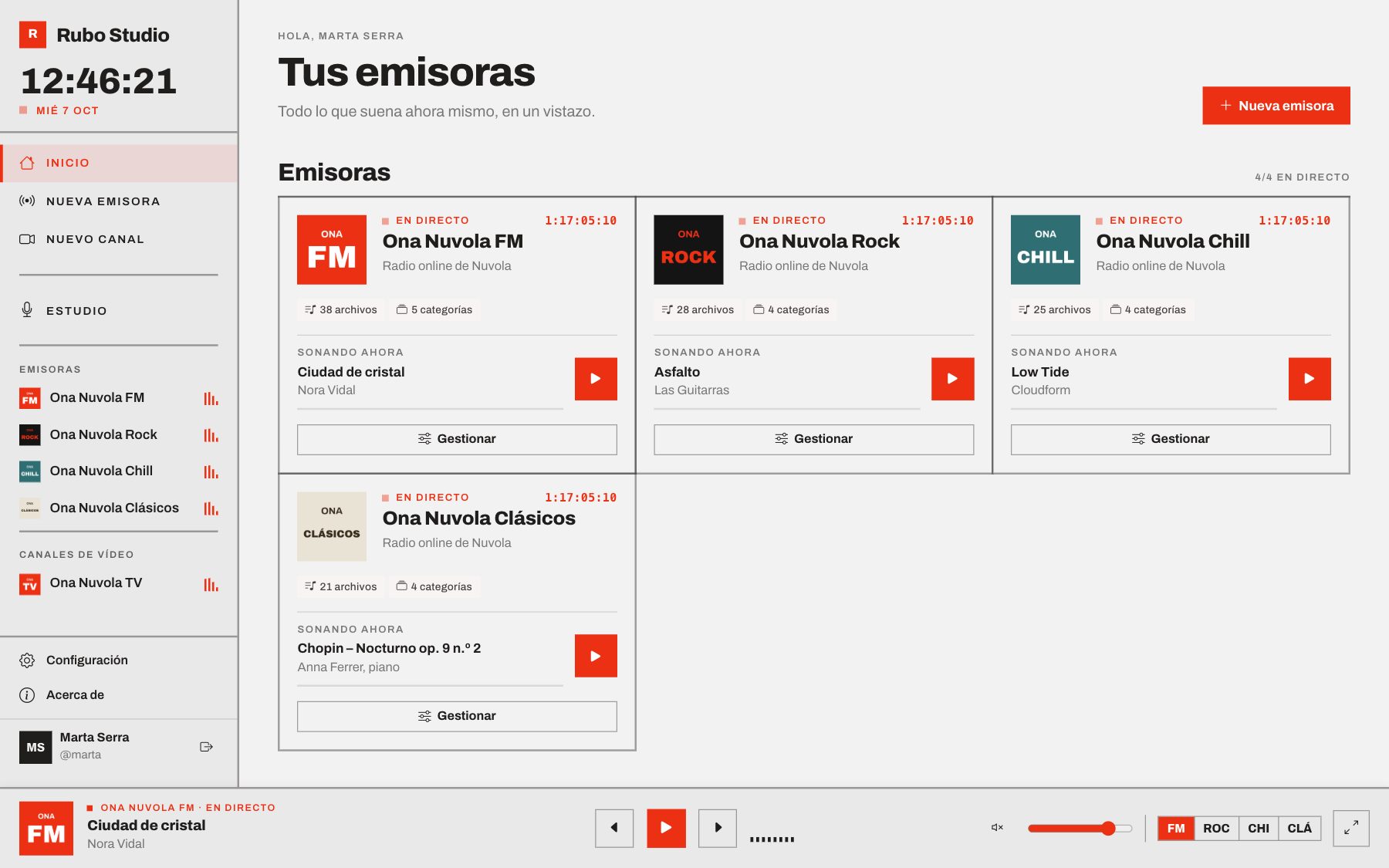Viewport: 1389px width, 868px height.
Task: Open Nuevo Canal in the sidebar
Action: coord(120,239)
